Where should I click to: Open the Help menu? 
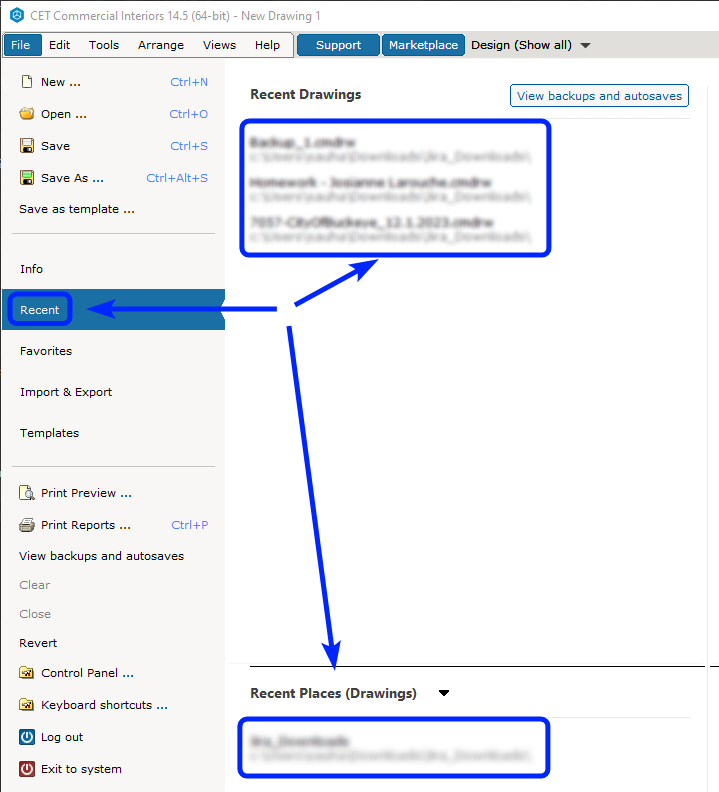click(x=267, y=45)
